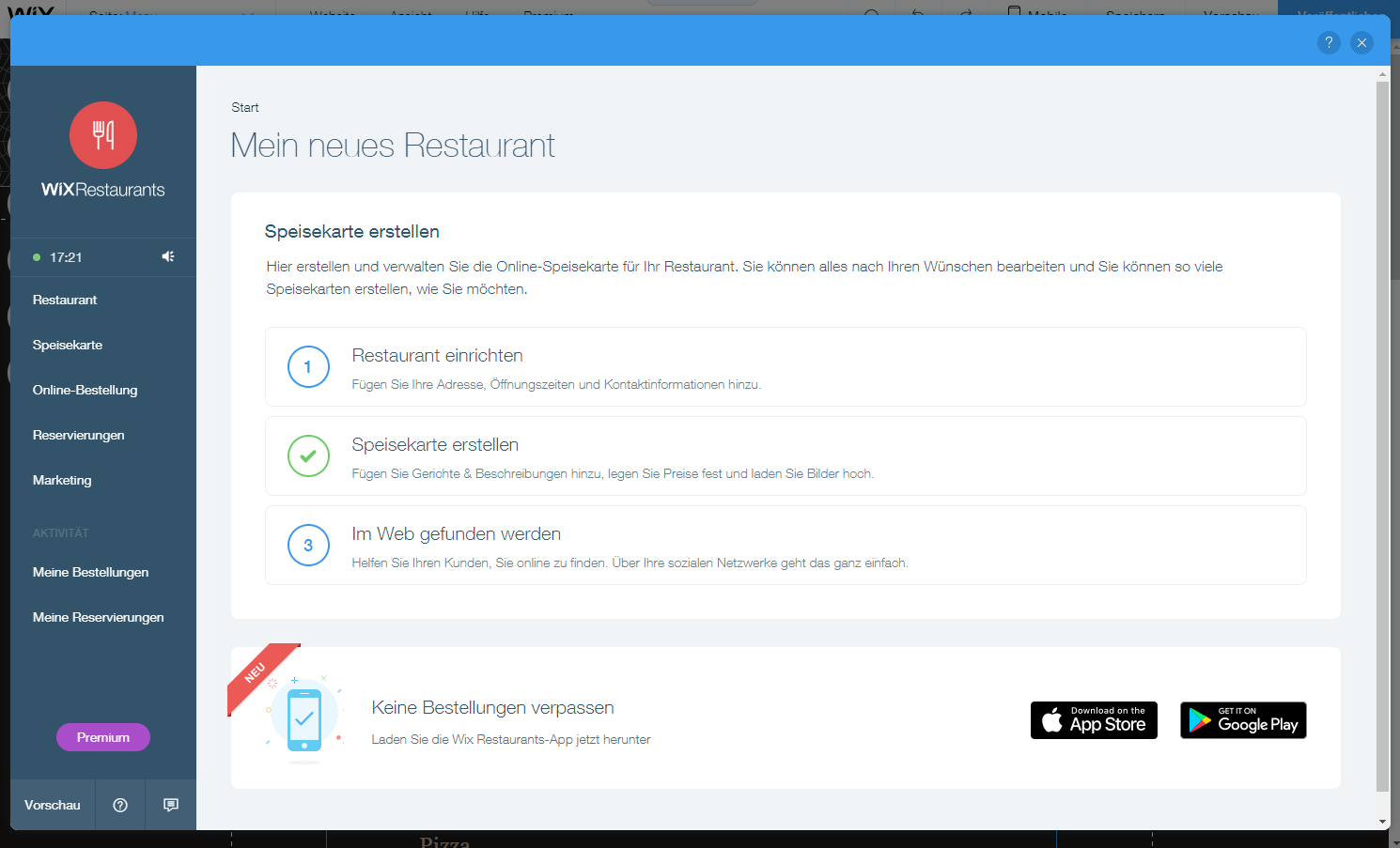Open step 1 Restaurant einrichten
Screen dimensions: 1400x848
tap(786, 366)
